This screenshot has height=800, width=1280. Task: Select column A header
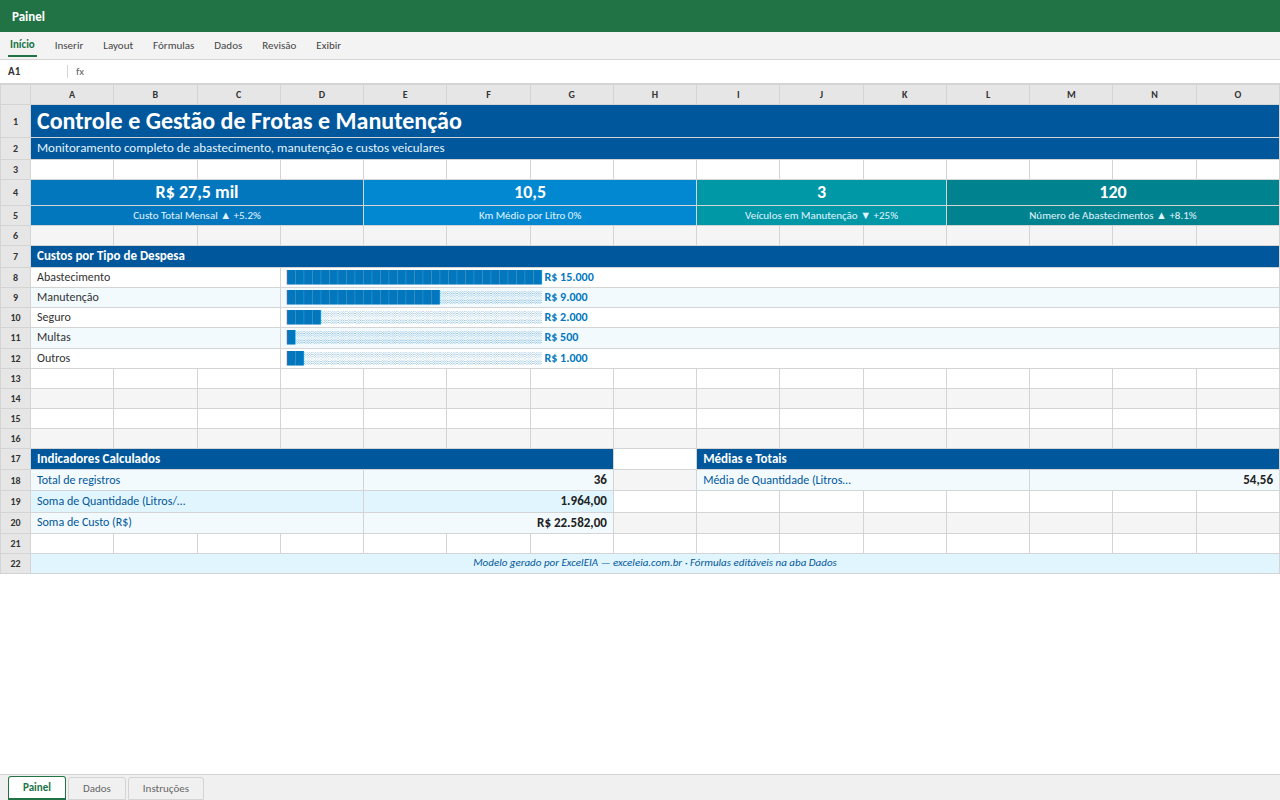point(72,95)
